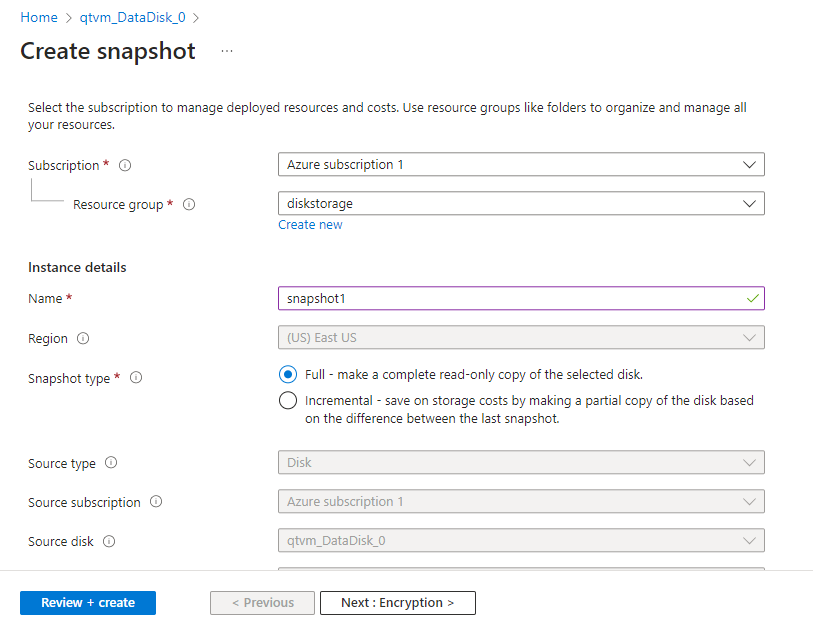Expand the Resource group dropdown showing diskstorage

tap(521, 203)
